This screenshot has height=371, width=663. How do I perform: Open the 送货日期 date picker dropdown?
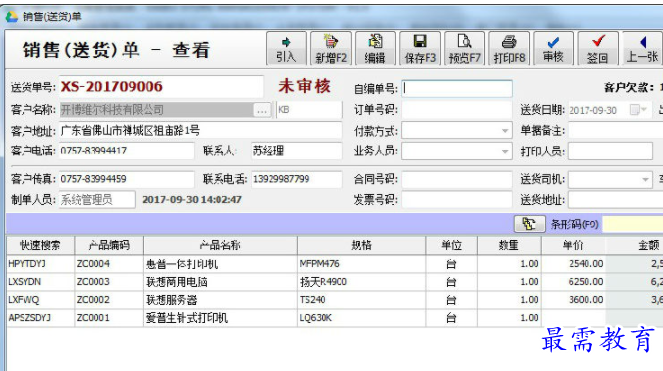644,110
